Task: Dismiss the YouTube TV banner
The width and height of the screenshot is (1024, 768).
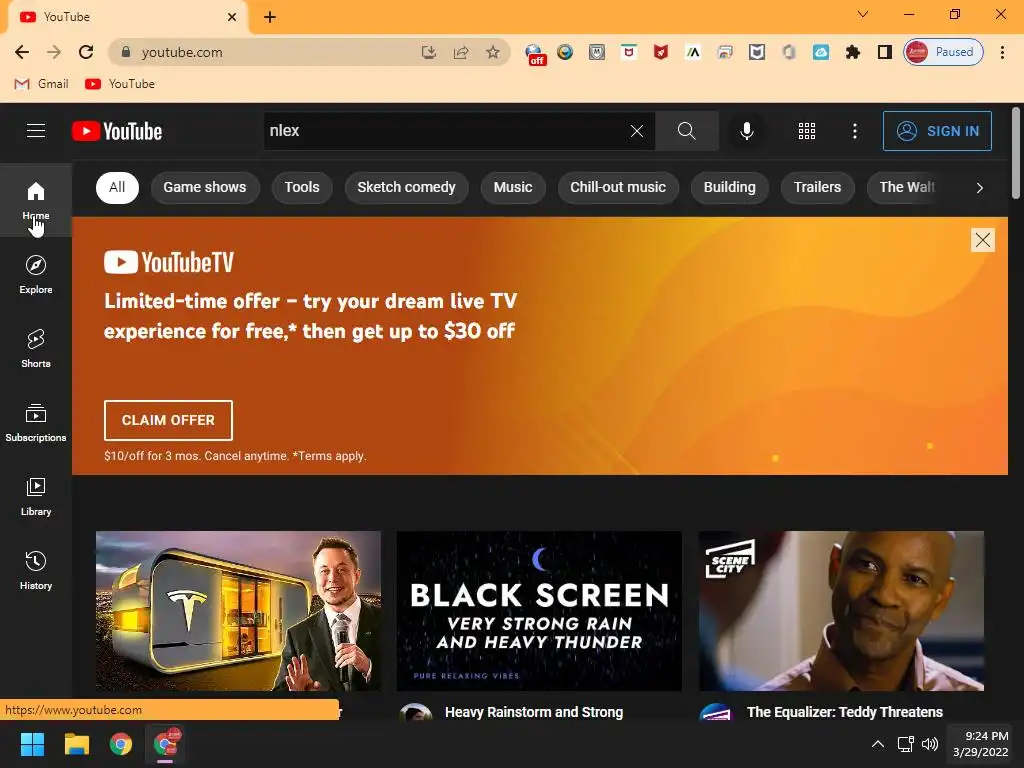Action: (982, 240)
